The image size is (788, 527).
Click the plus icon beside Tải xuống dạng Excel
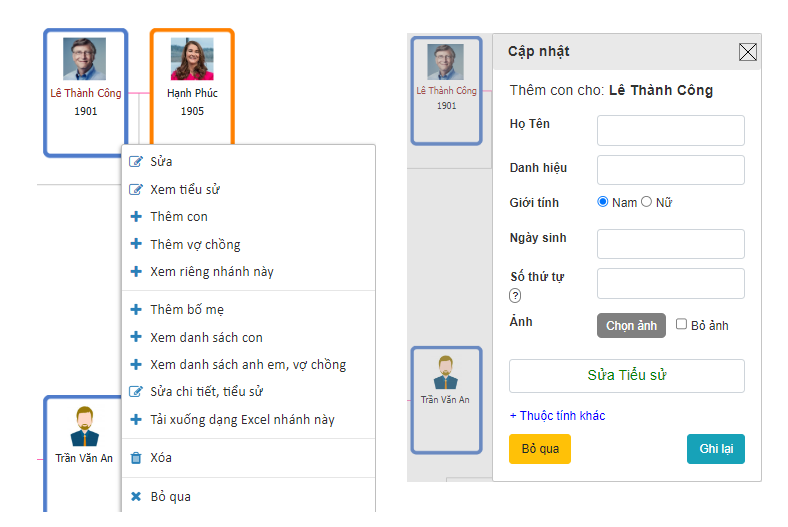point(136,420)
